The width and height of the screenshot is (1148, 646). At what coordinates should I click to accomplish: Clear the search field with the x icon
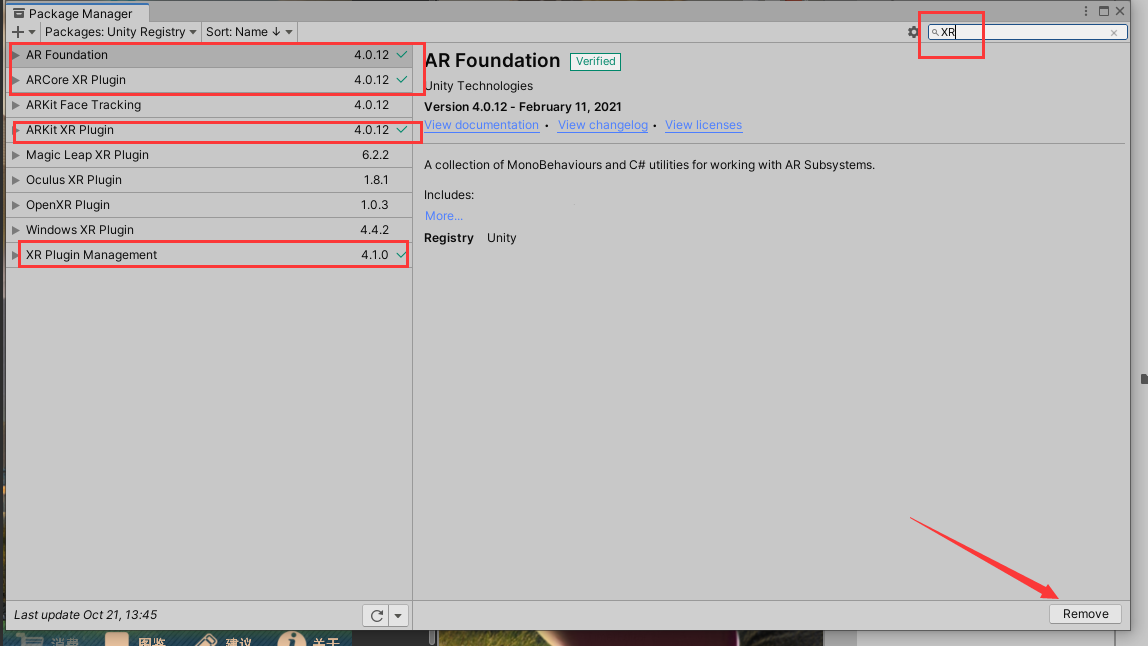pyautogui.click(x=1114, y=32)
